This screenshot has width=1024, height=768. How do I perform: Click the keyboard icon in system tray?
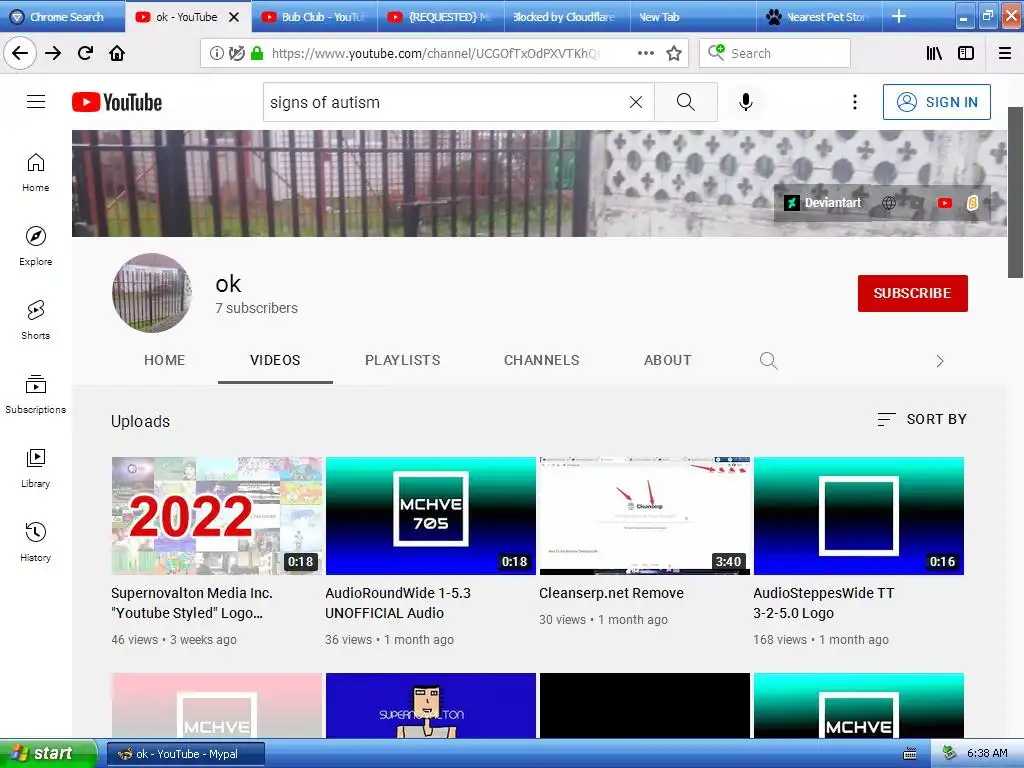coord(909,754)
